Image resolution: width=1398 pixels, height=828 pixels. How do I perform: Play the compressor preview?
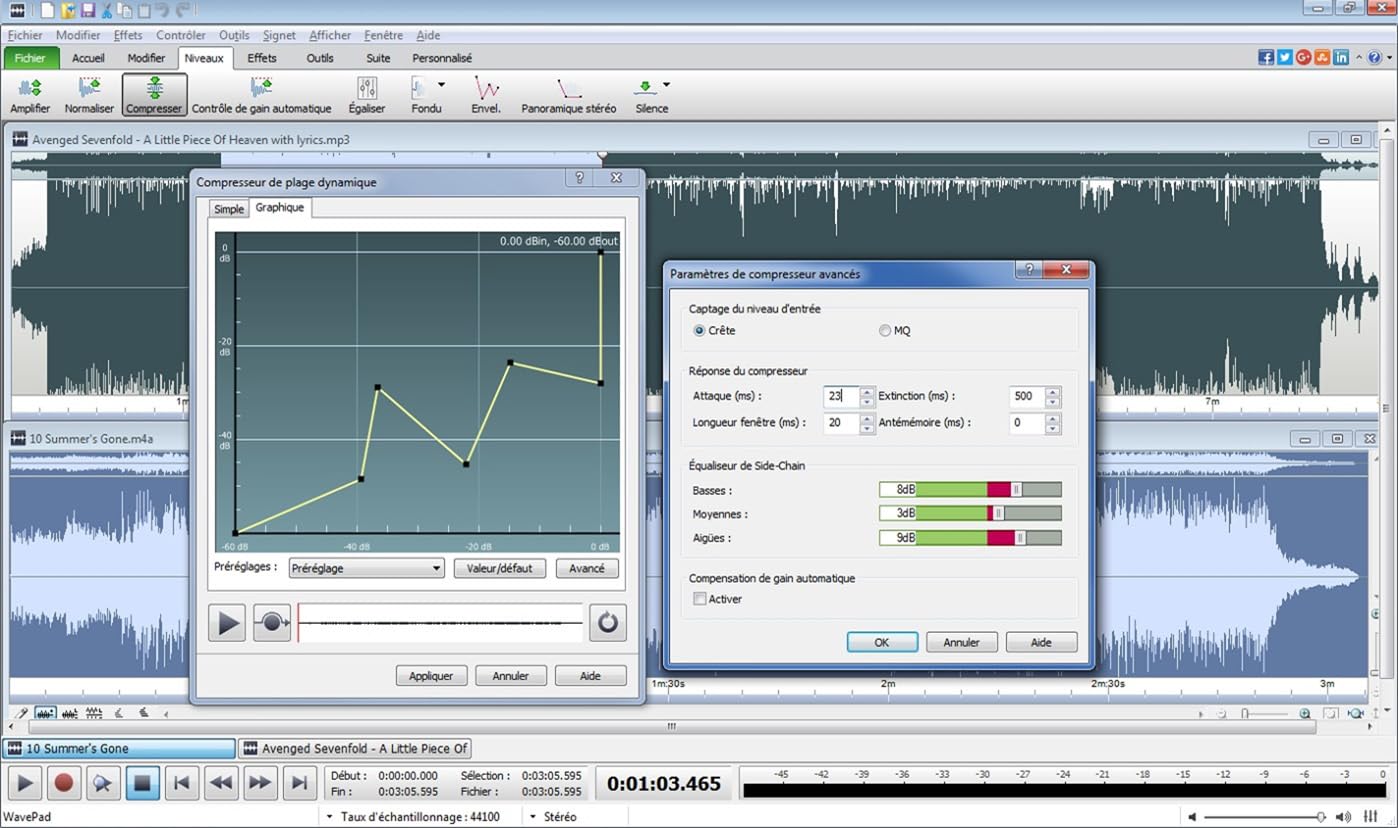pyautogui.click(x=227, y=623)
